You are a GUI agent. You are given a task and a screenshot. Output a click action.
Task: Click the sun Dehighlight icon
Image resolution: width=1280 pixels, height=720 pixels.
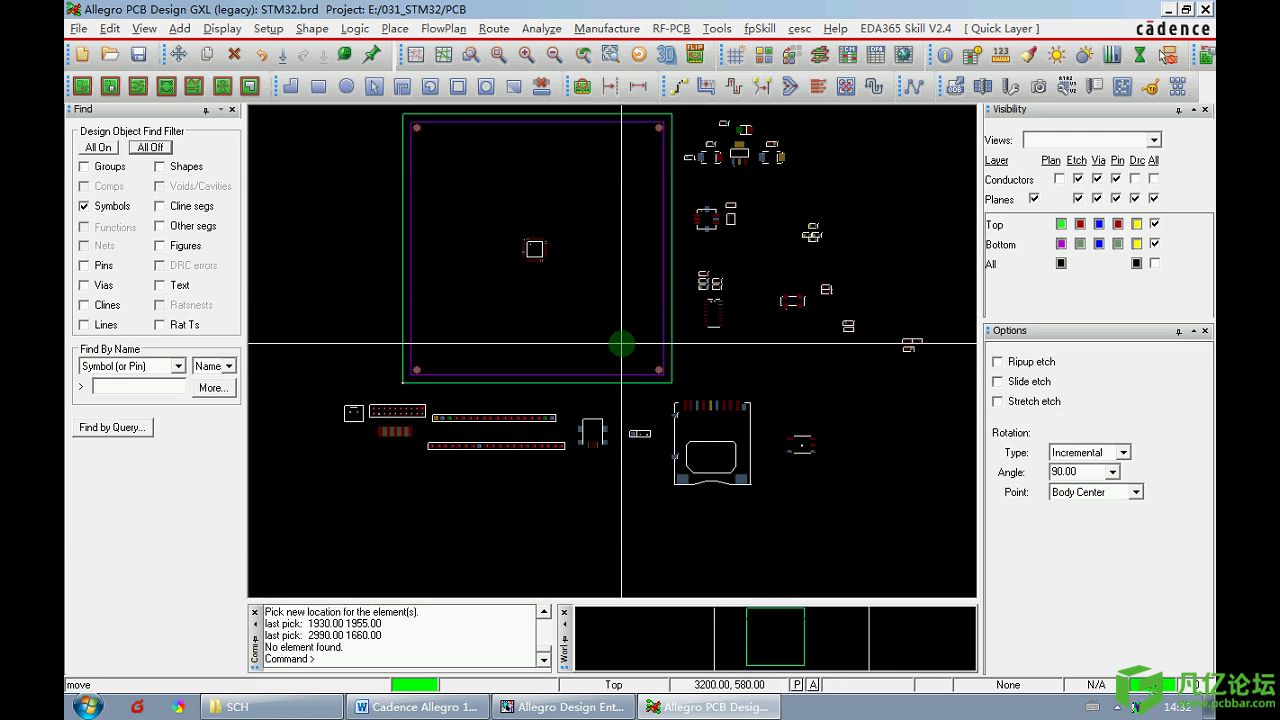[1057, 55]
